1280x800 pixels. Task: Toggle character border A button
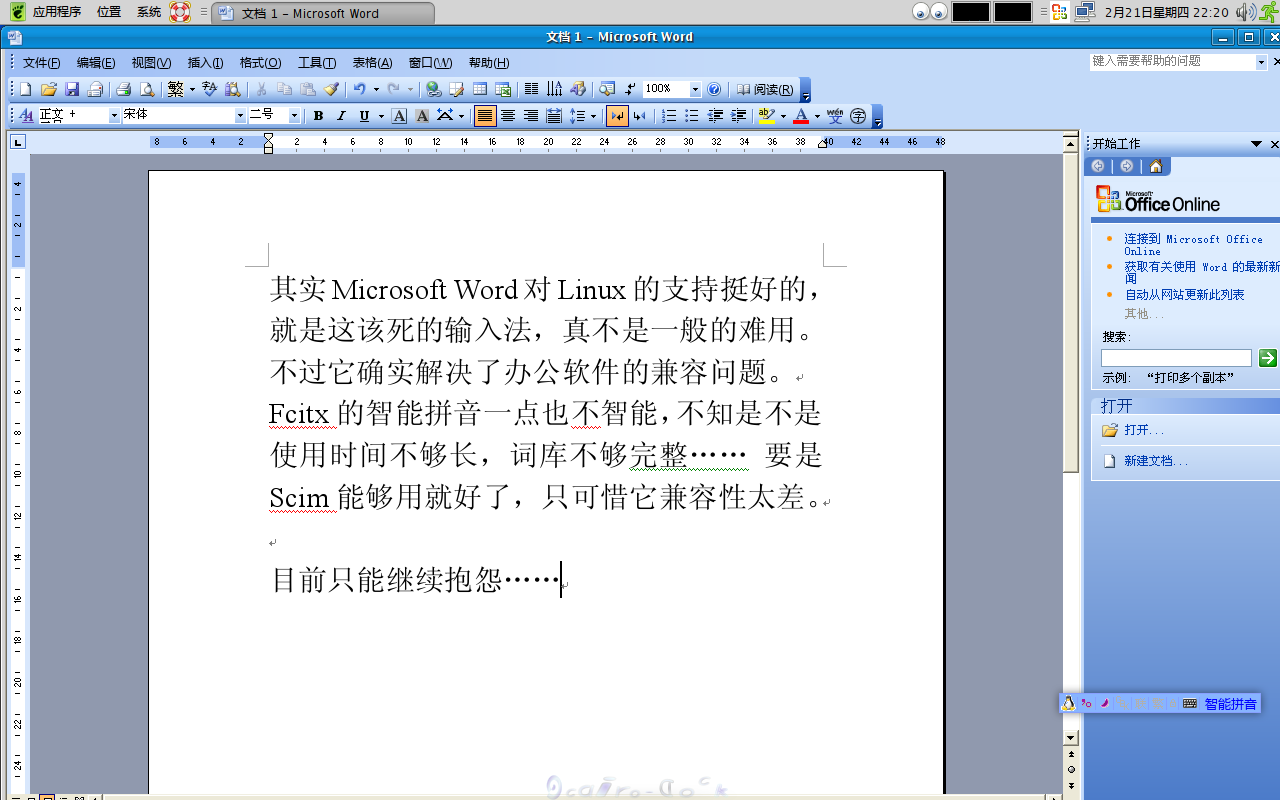coord(399,116)
